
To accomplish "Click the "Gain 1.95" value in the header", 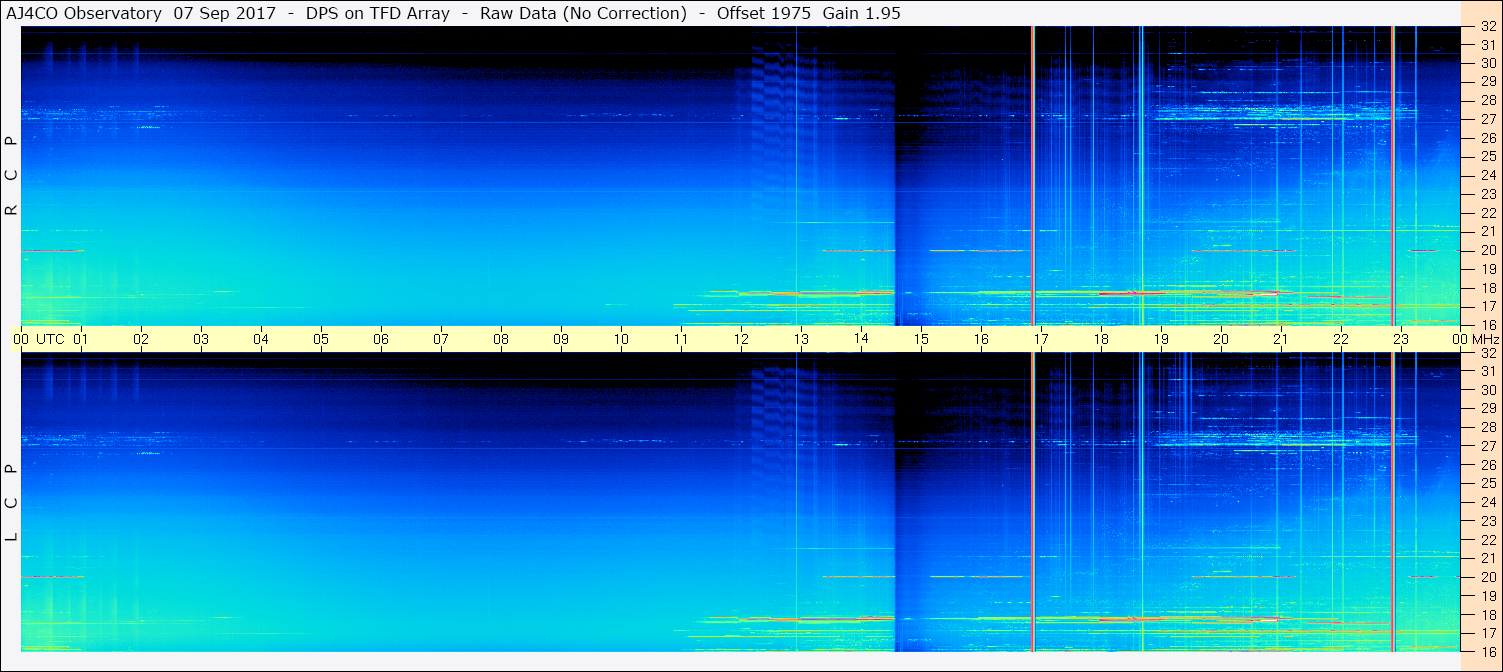I will coord(861,13).
